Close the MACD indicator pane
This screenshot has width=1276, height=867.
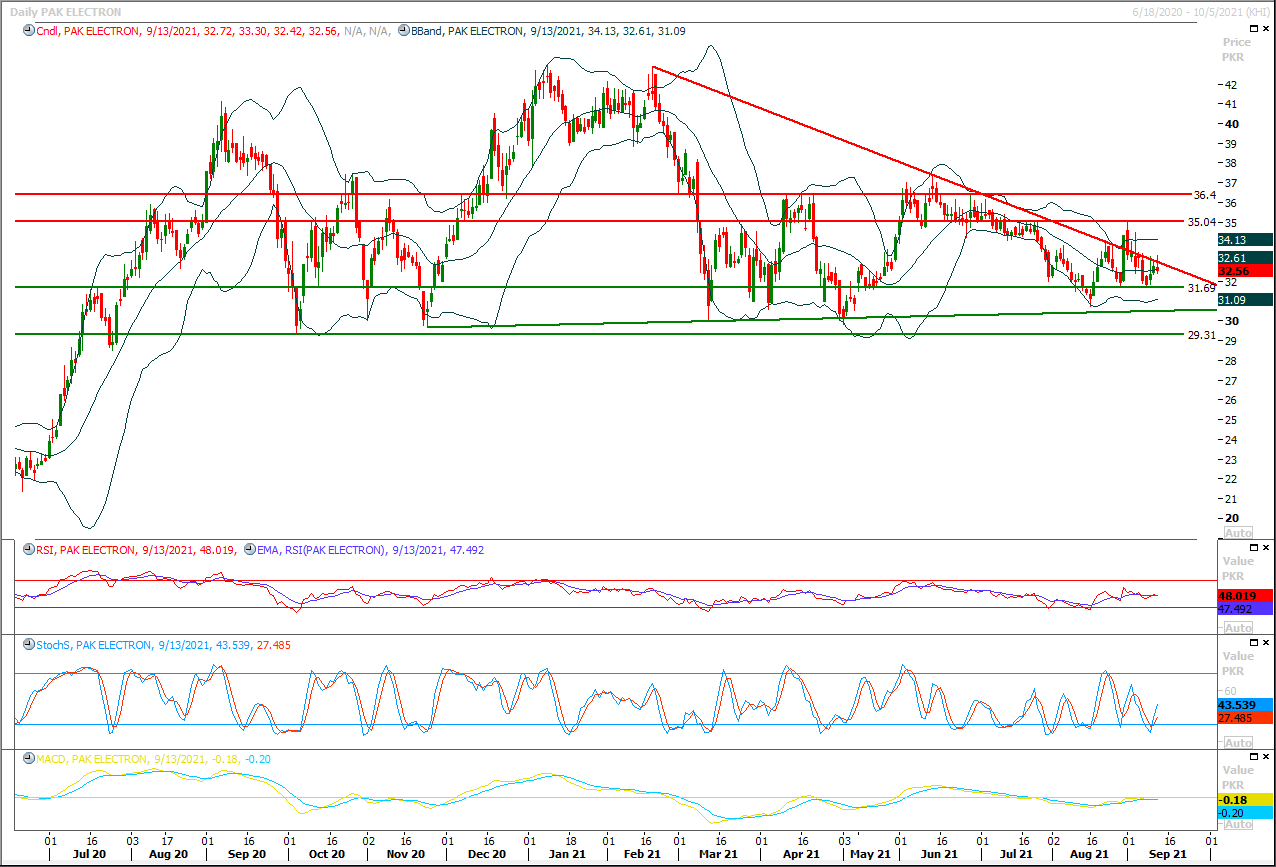click(1266, 757)
